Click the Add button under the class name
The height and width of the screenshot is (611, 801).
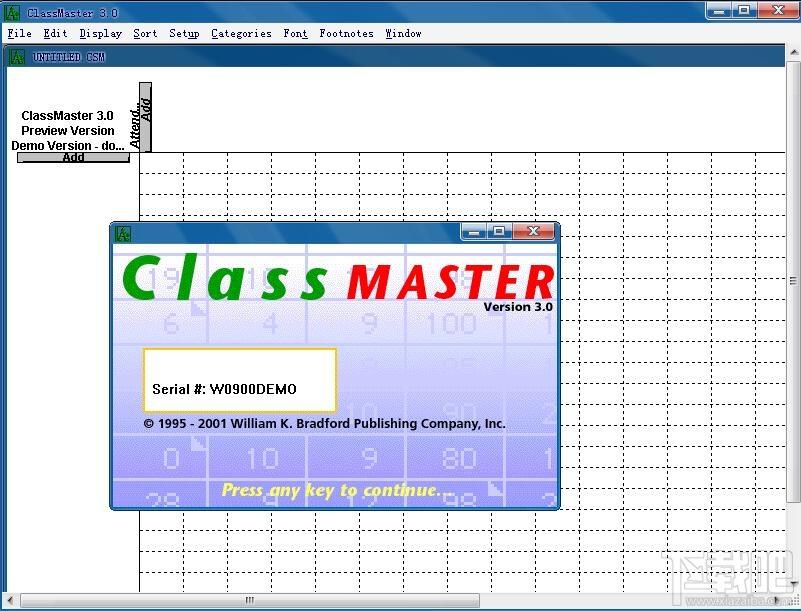(73, 157)
